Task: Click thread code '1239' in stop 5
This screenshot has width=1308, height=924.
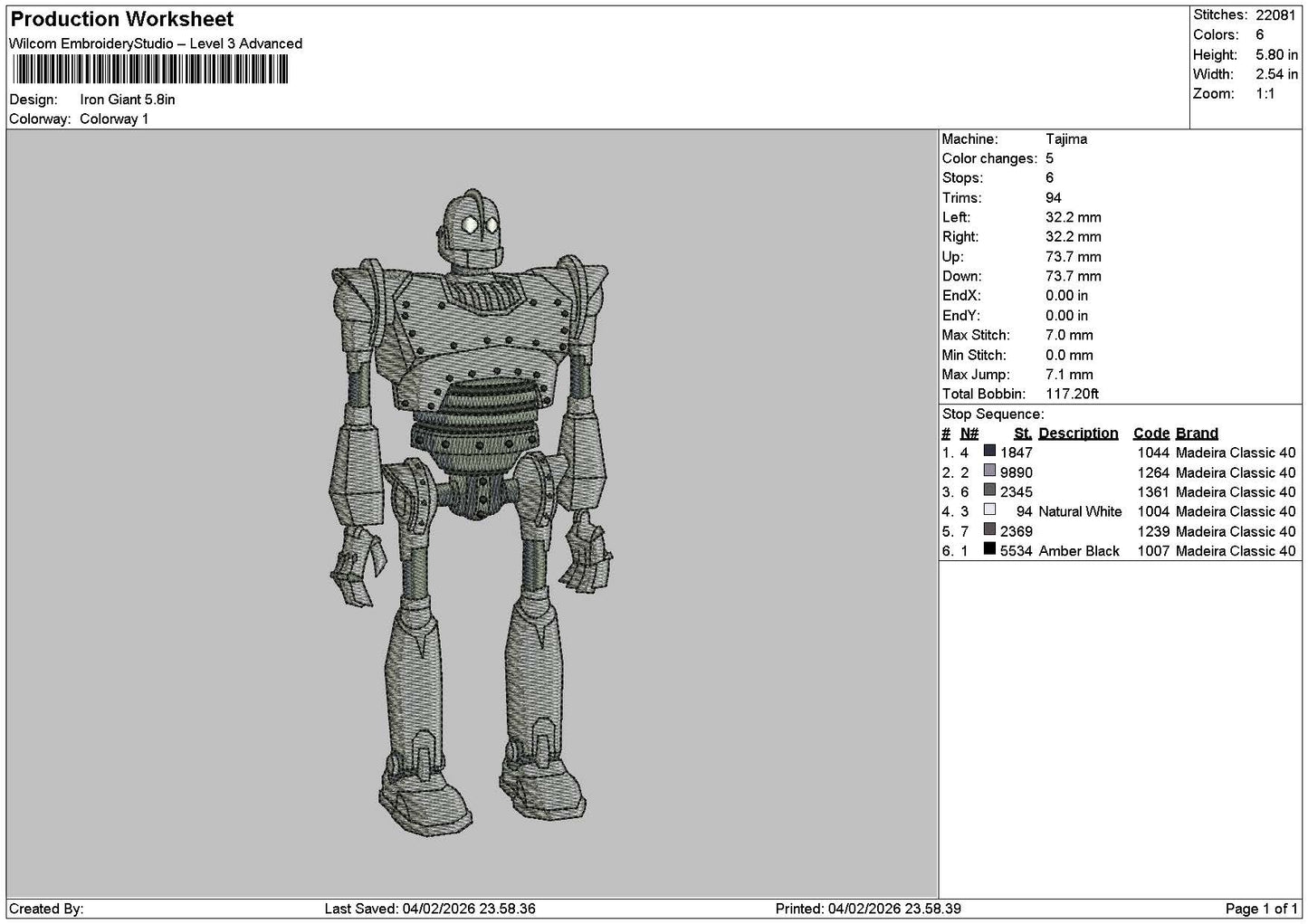Action: [x=1153, y=531]
